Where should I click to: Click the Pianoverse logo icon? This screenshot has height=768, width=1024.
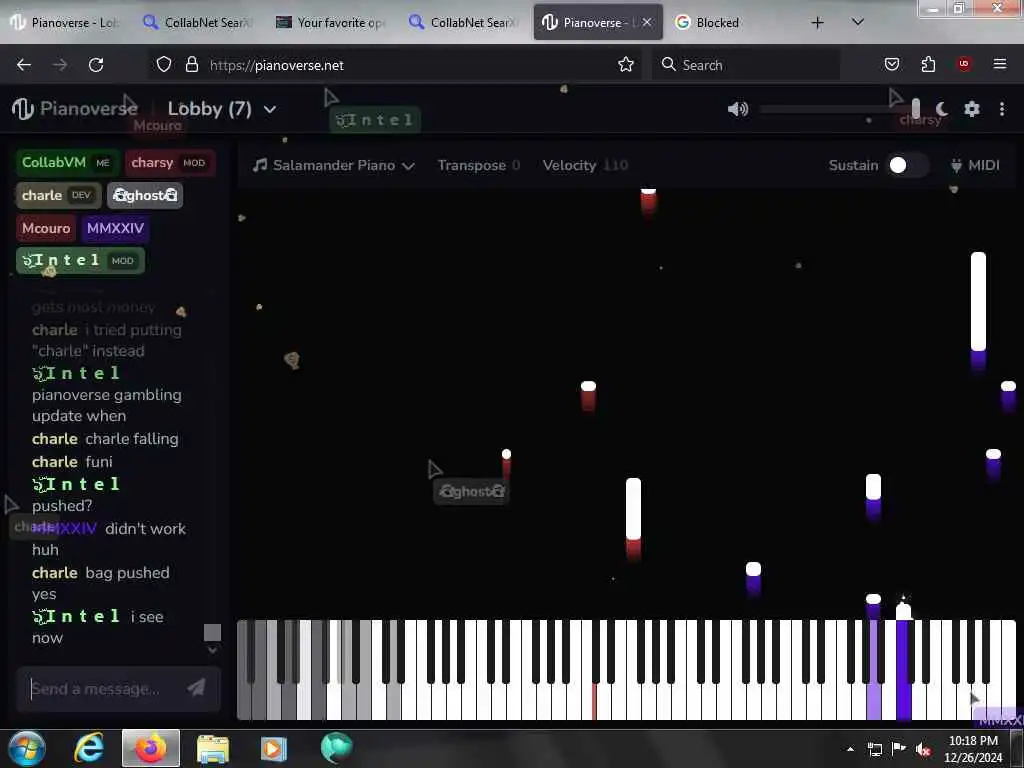pos(22,108)
